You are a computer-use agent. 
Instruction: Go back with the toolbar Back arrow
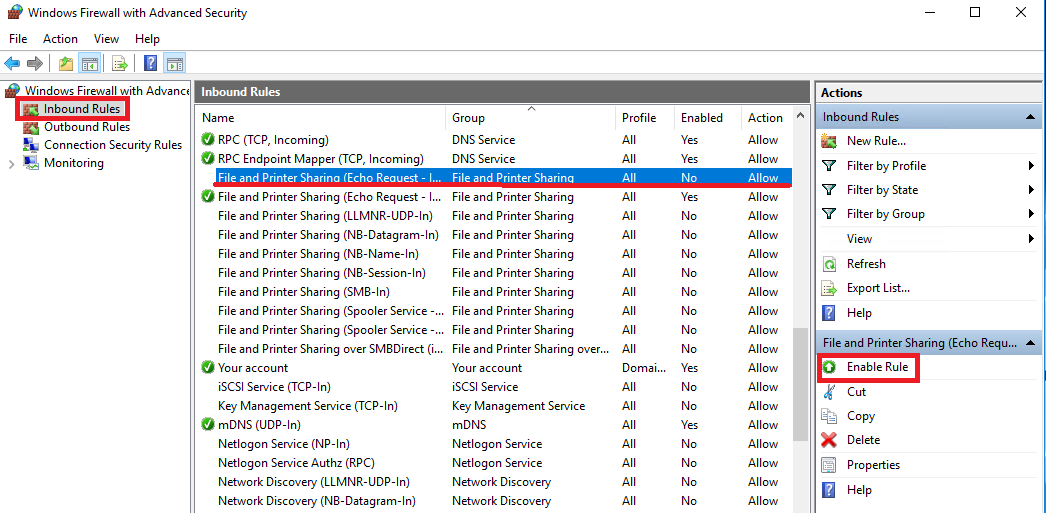pyautogui.click(x=12, y=63)
